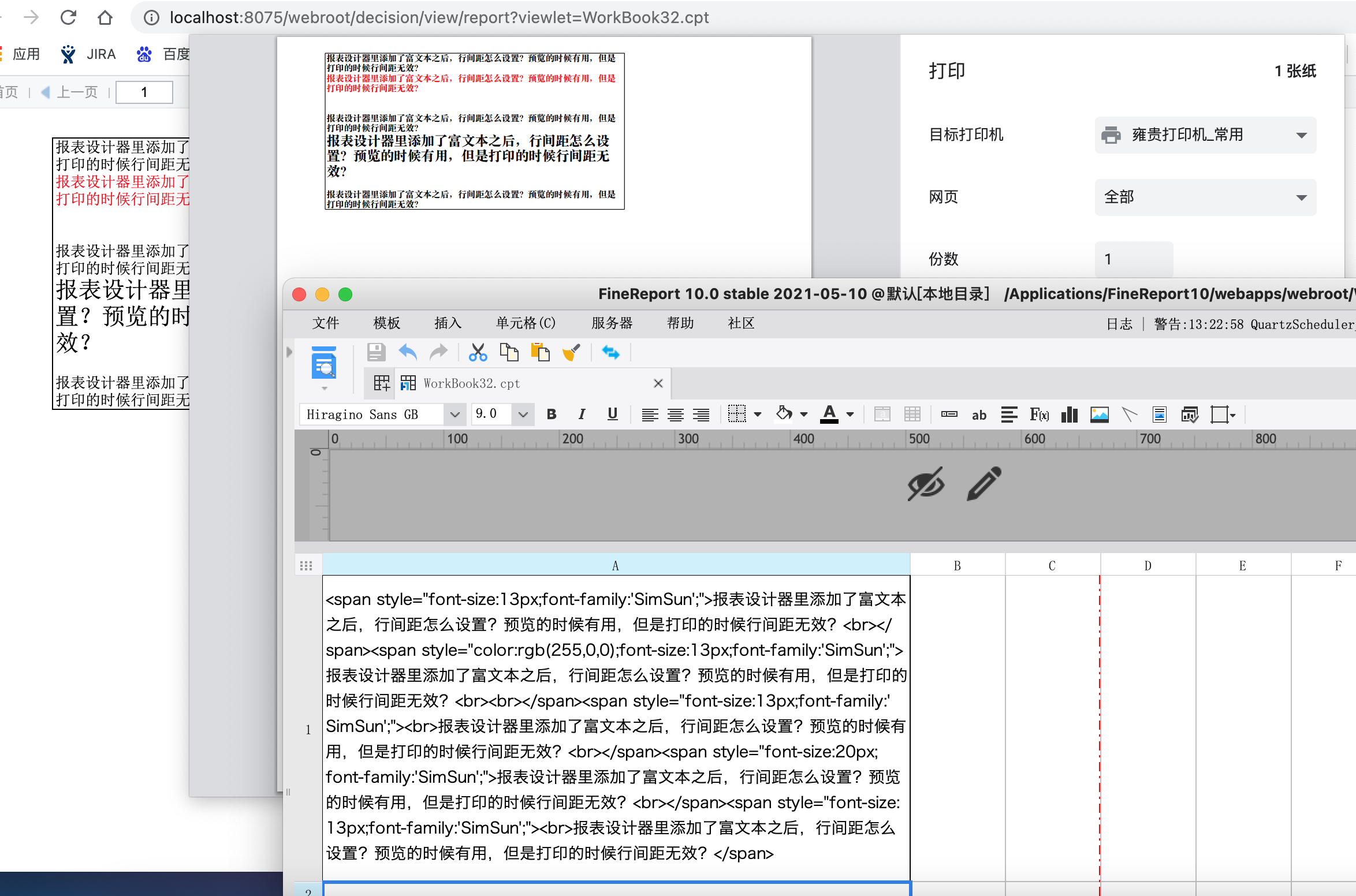Insert slope line icon

1130,414
